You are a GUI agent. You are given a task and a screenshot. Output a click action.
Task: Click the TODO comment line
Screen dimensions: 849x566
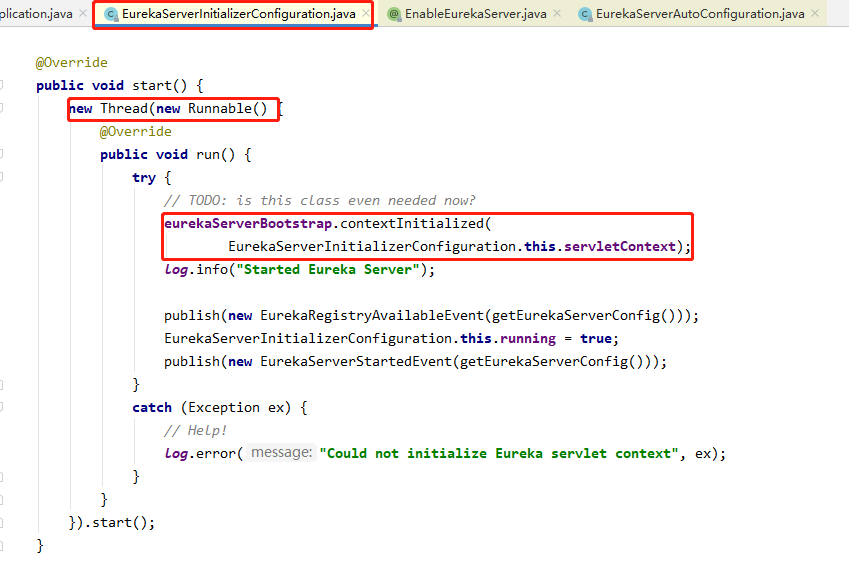coord(319,200)
